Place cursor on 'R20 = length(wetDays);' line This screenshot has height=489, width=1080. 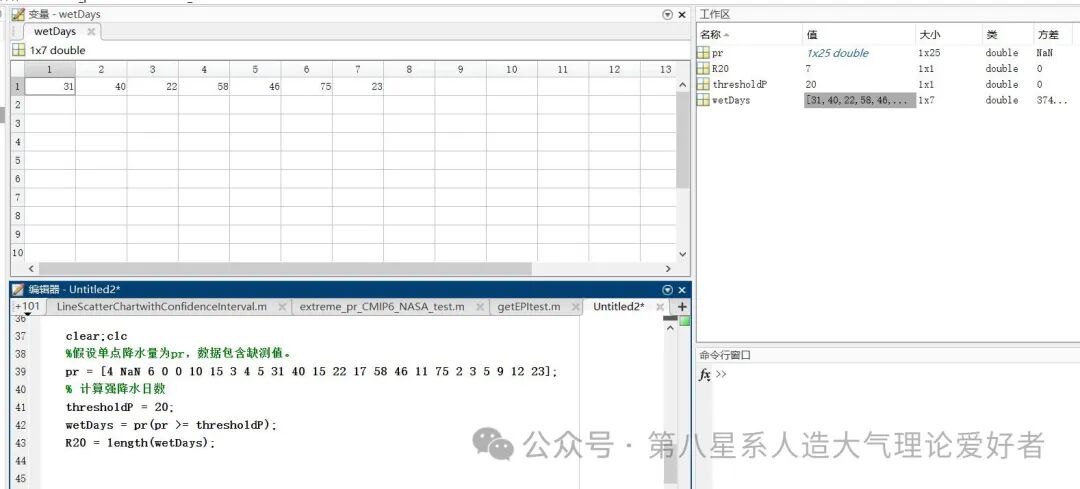click(x=141, y=444)
